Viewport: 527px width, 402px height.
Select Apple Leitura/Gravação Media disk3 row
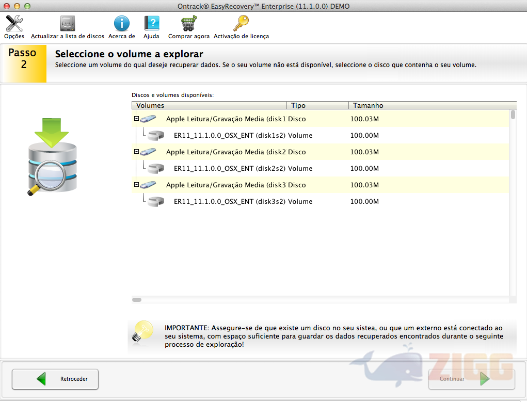[321, 185]
